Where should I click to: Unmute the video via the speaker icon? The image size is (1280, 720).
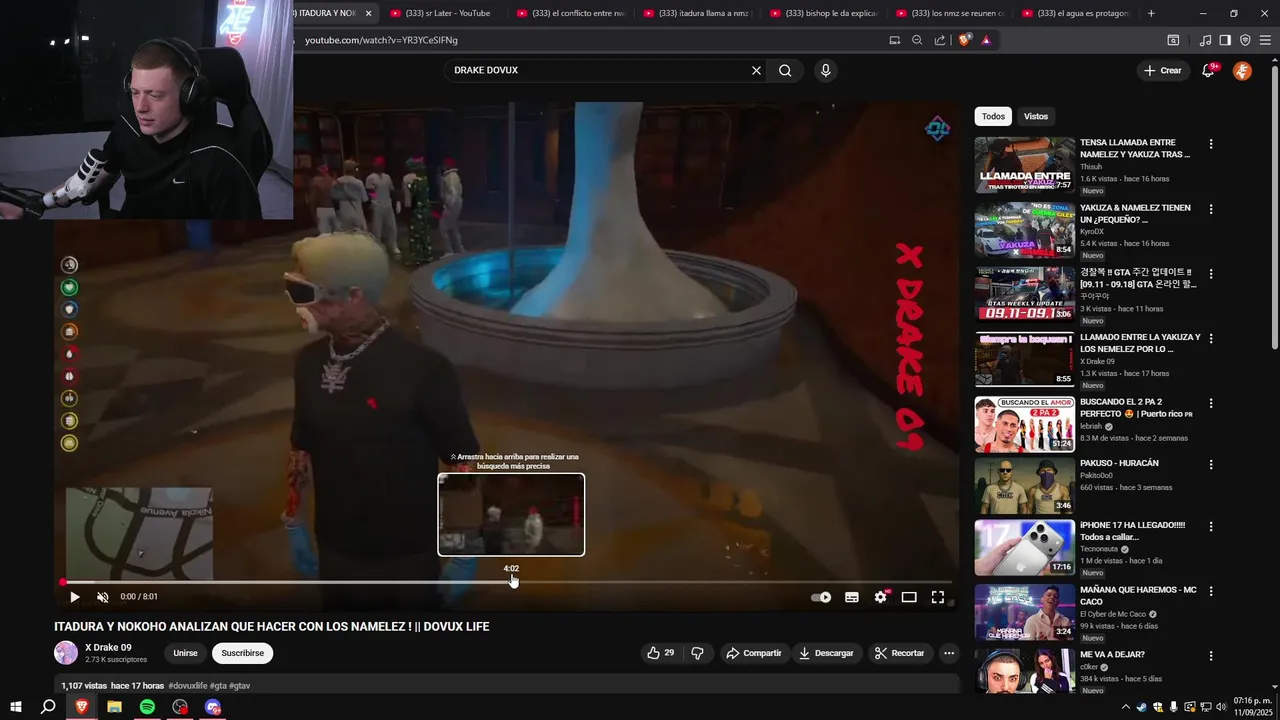[102, 597]
